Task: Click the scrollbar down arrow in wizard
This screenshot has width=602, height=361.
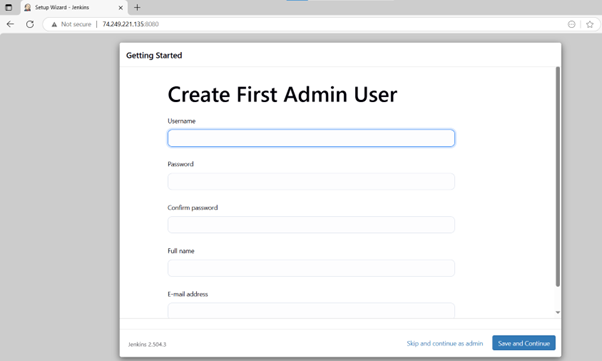Action: [x=558, y=312]
